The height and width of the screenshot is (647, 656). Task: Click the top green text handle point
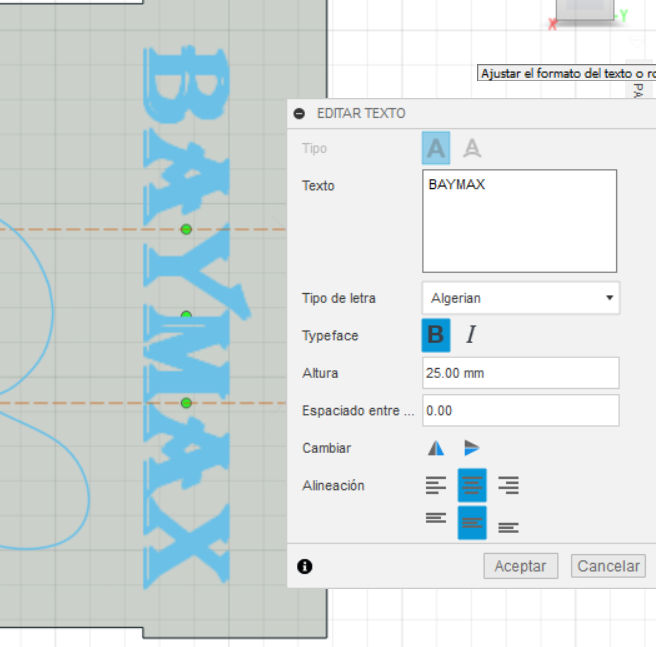(186, 229)
